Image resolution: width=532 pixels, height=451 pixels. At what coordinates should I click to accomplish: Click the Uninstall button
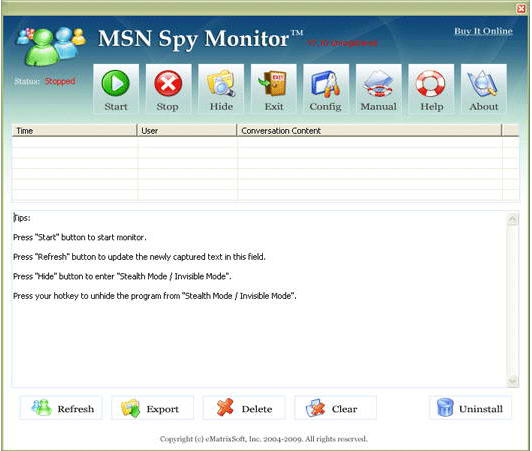pos(470,408)
